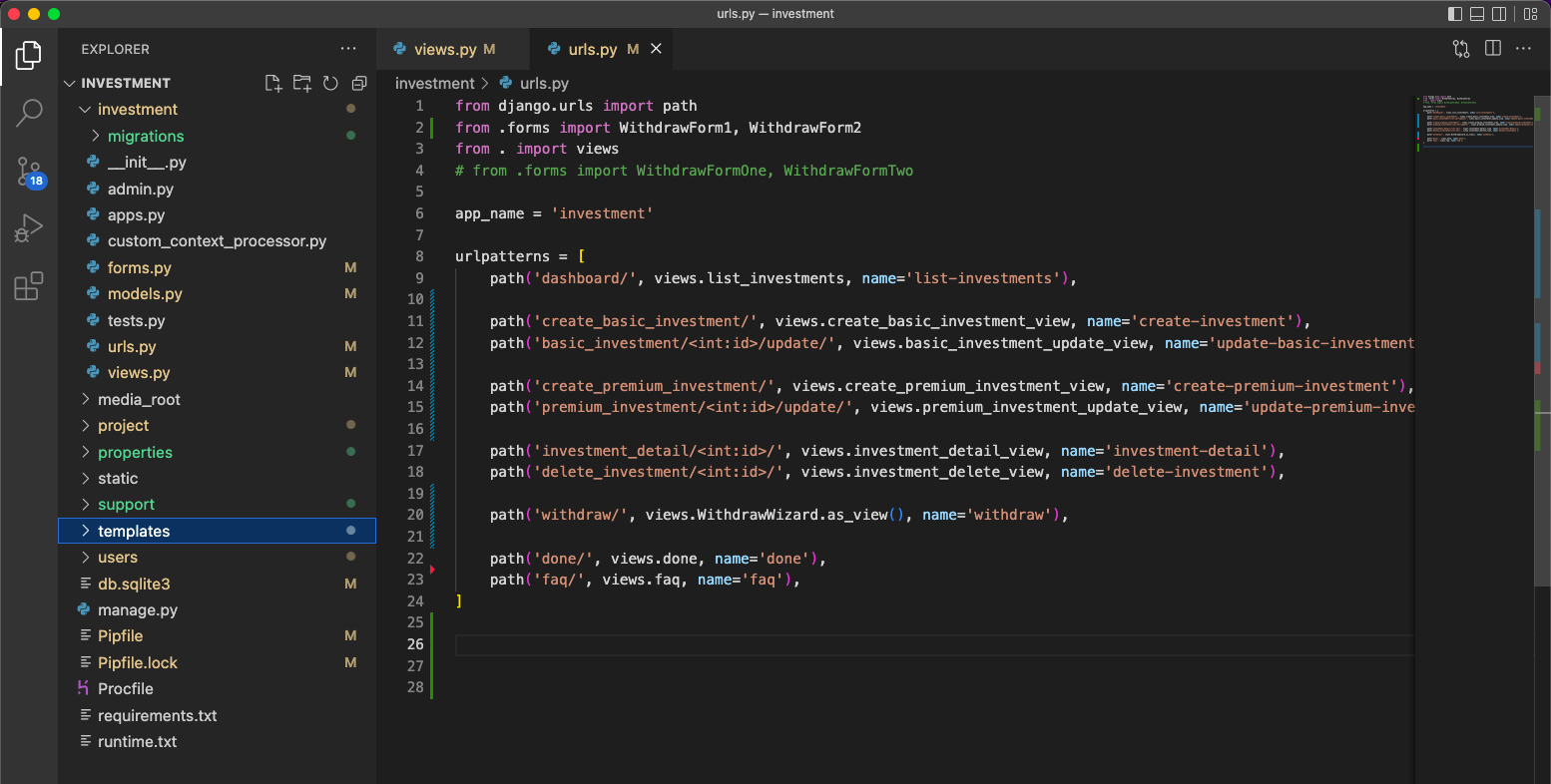Viewport: 1551px width, 784px height.
Task: Open custom_context_processor.py file
Action: point(217,241)
